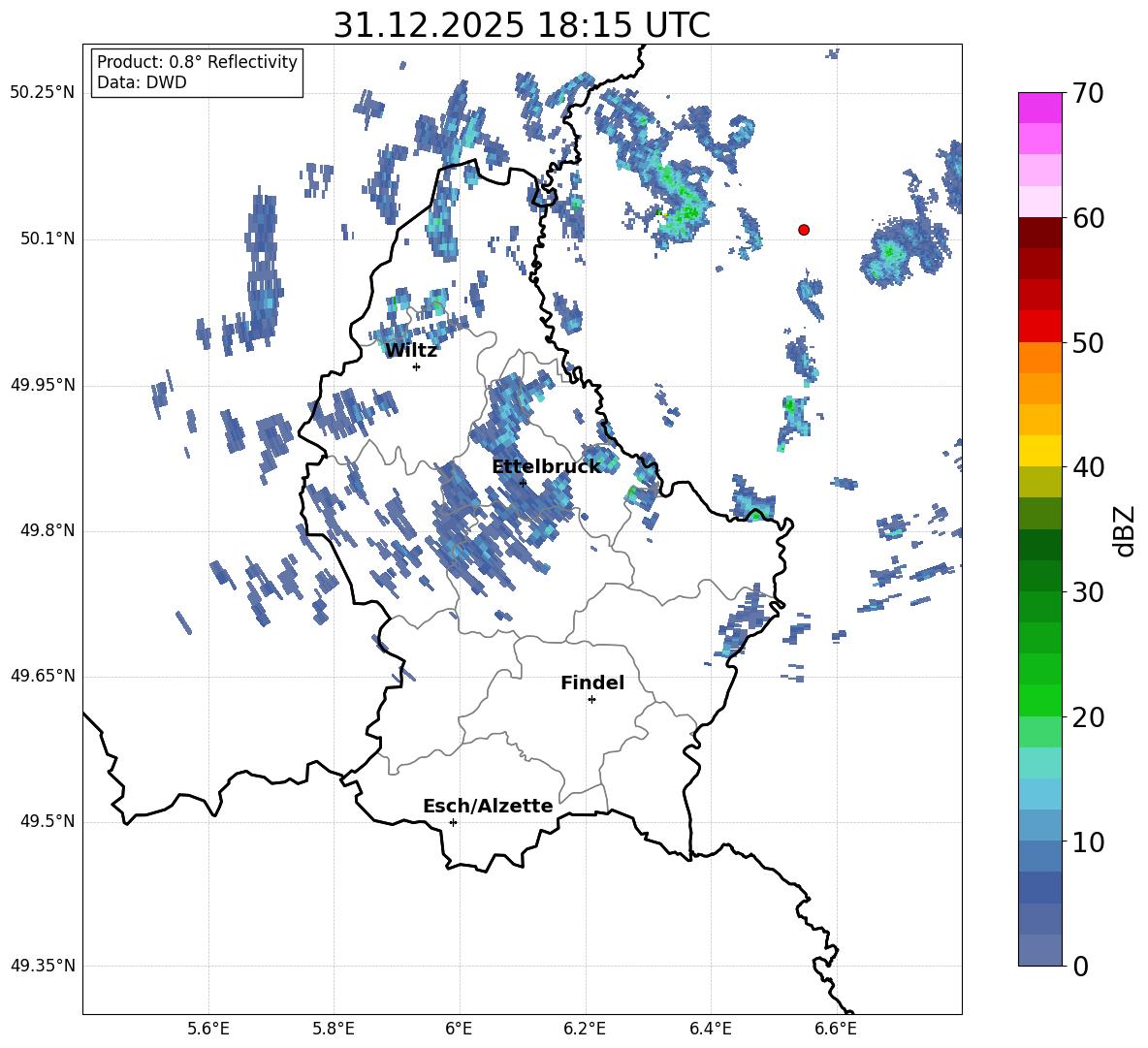This screenshot has width=1148, height=1048.
Task: Click the Esch/Alzette station cross marker
Action: (x=453, y=822)
